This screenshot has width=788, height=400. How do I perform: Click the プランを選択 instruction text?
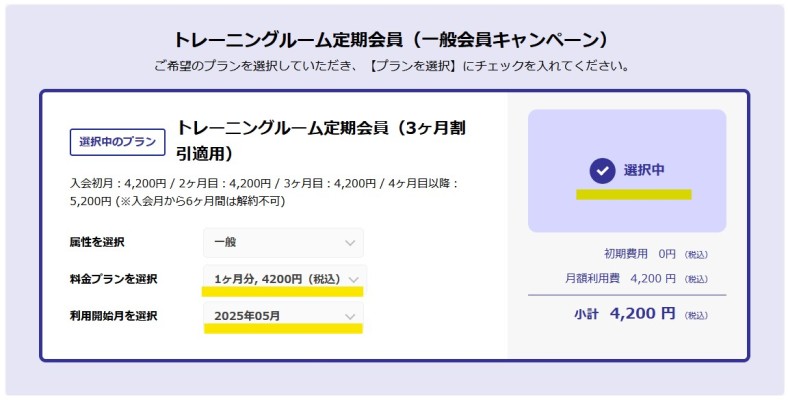point(393,67)
